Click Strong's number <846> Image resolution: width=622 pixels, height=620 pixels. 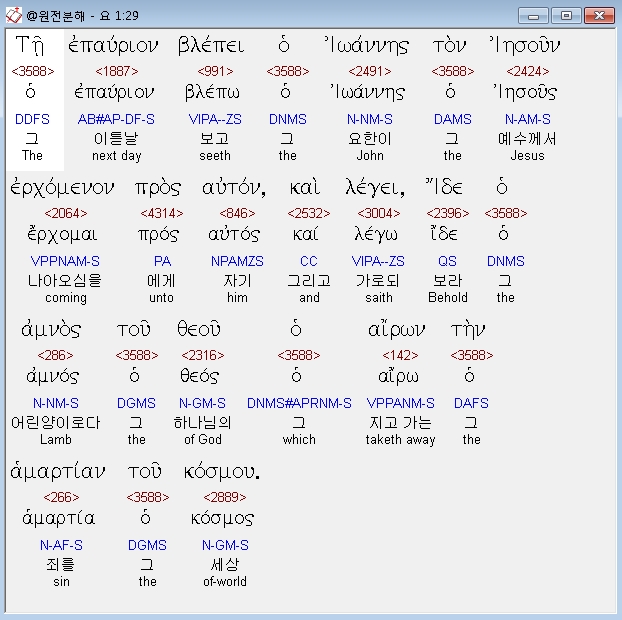pos(237,213)
